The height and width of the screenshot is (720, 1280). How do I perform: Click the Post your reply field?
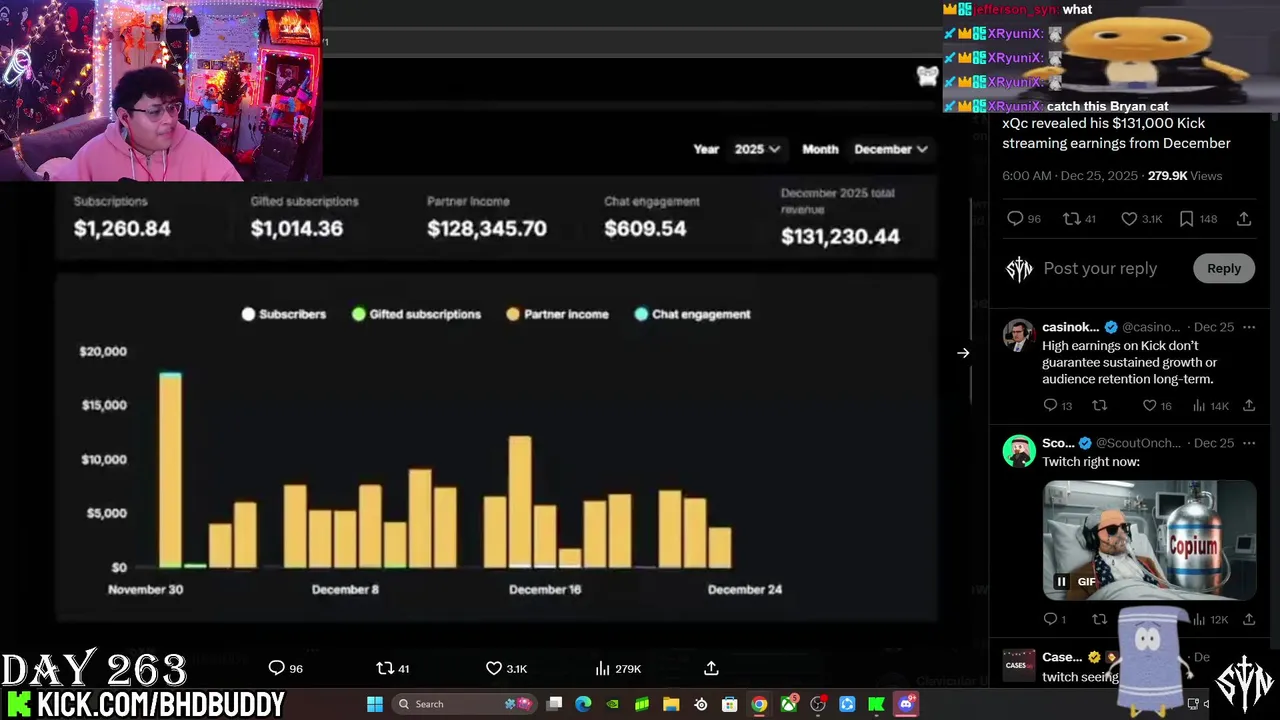pos(1100,268)
